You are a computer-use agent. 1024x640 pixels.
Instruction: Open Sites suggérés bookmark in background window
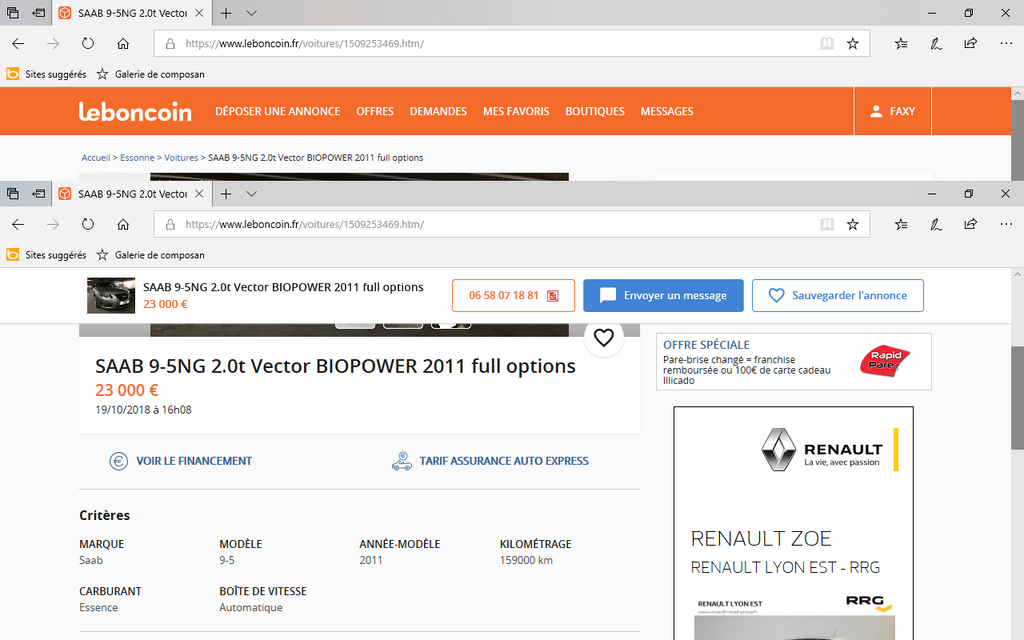pos(46,74)
